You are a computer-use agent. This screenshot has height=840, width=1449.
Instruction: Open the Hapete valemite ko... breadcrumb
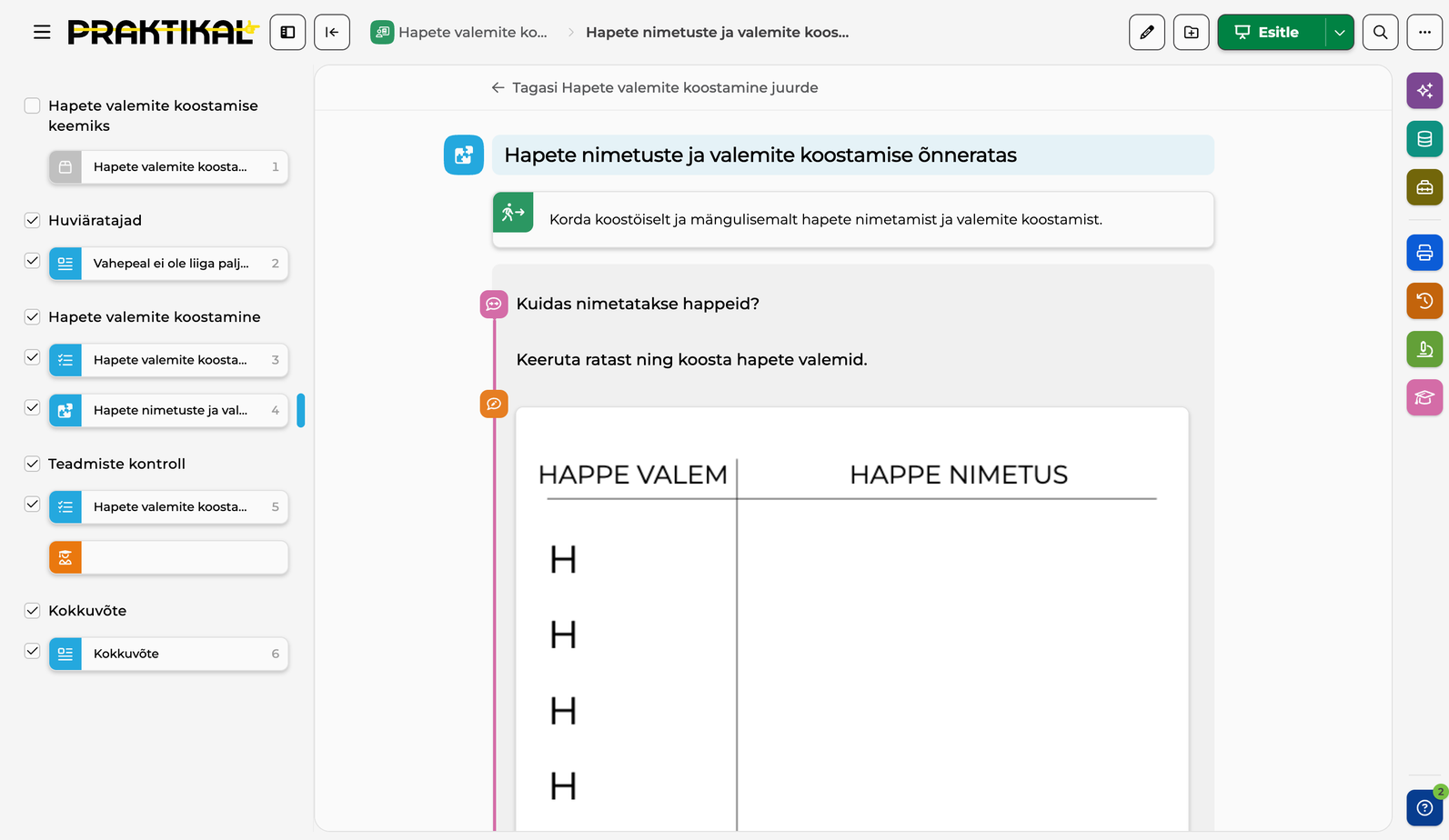point(459,33)
